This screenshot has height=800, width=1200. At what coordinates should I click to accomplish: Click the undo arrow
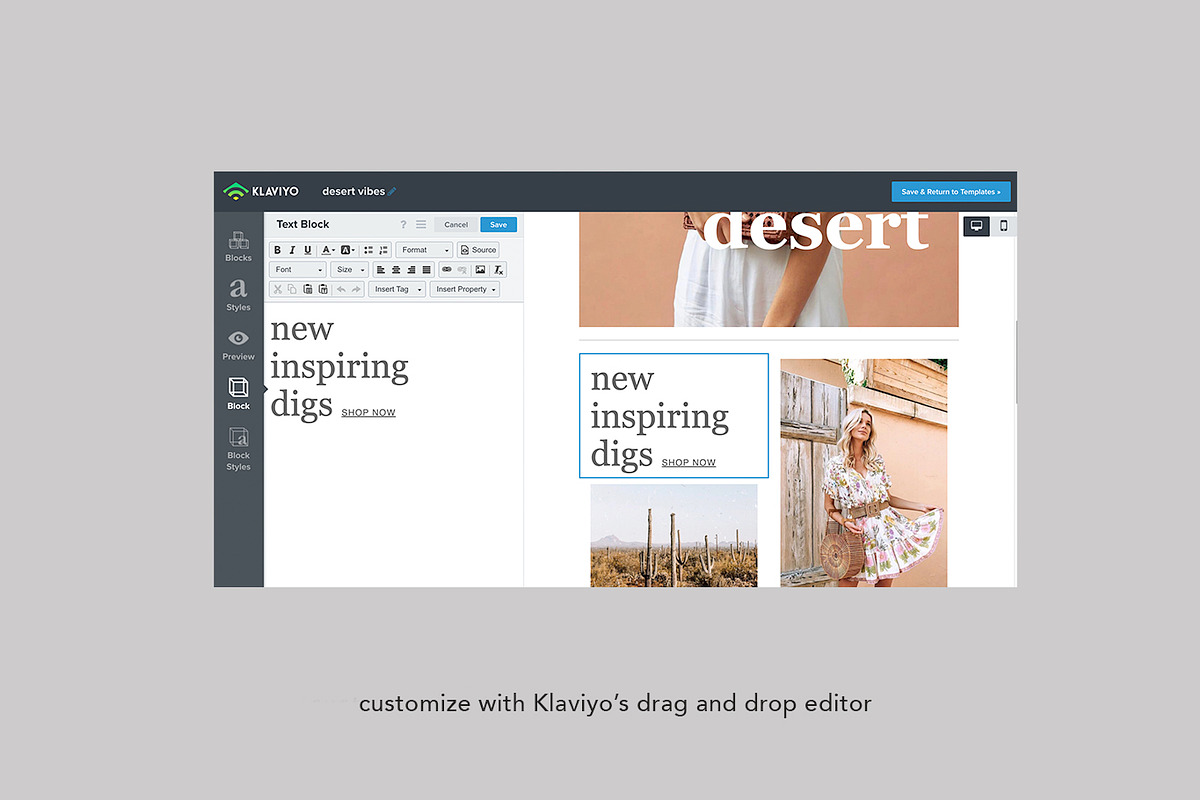[x=341, y=289]
